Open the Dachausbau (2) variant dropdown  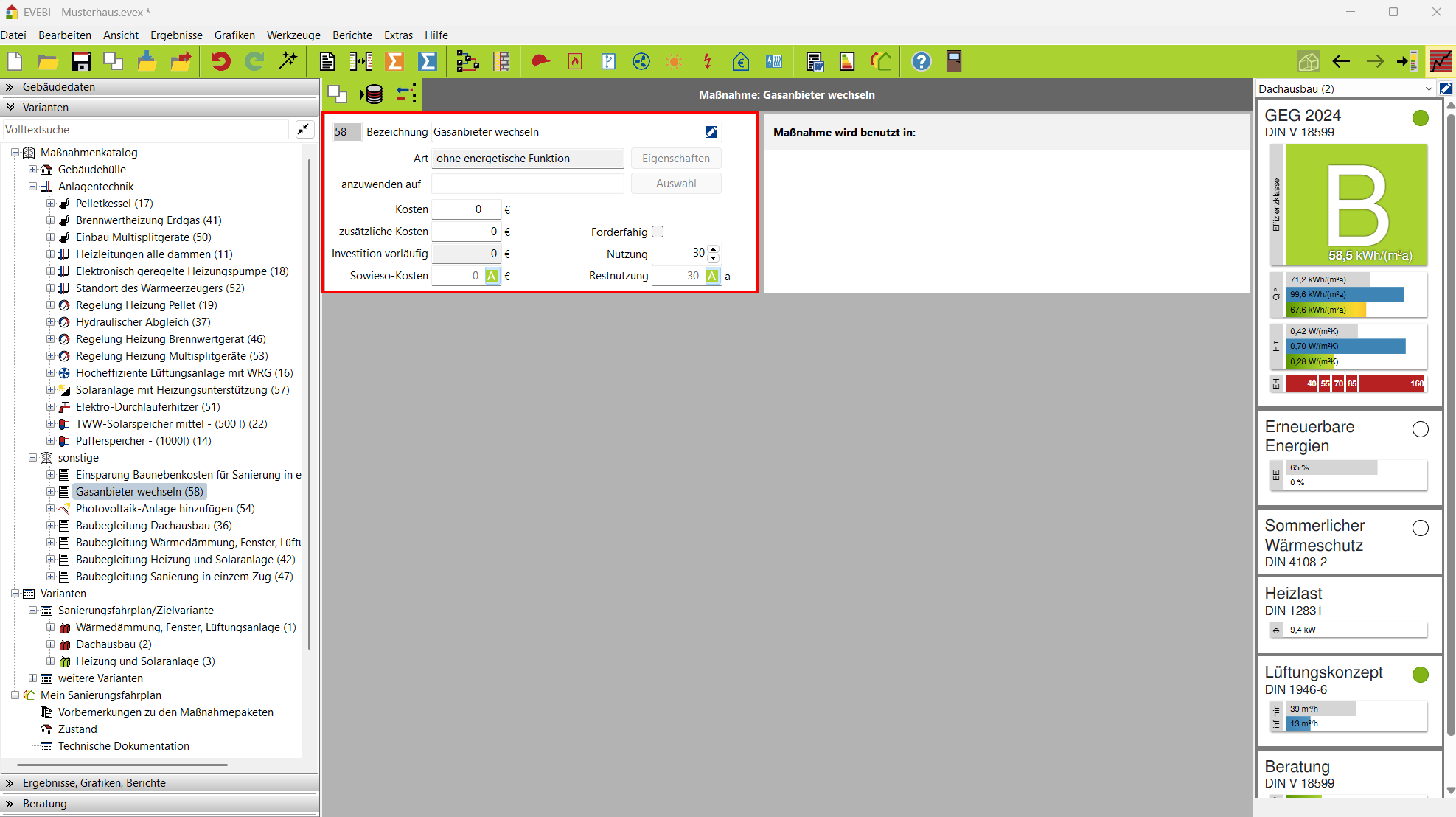(x=1429, y=89)
